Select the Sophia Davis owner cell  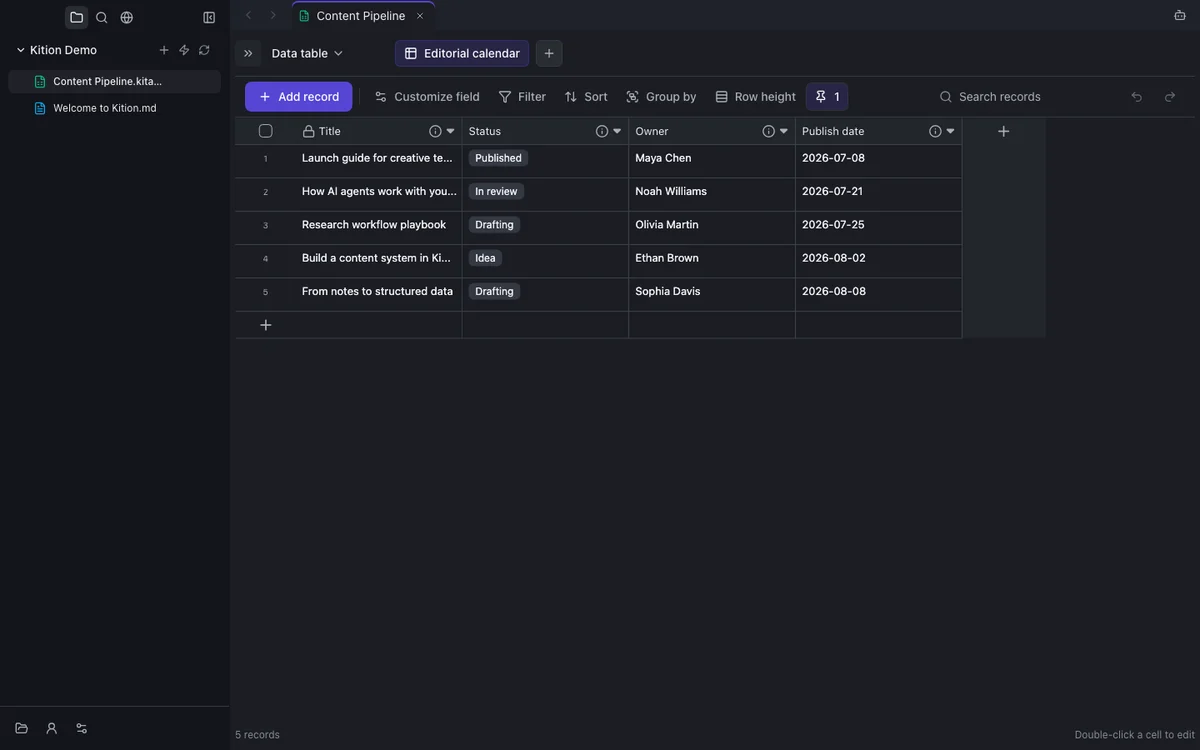tap(712, 295)
